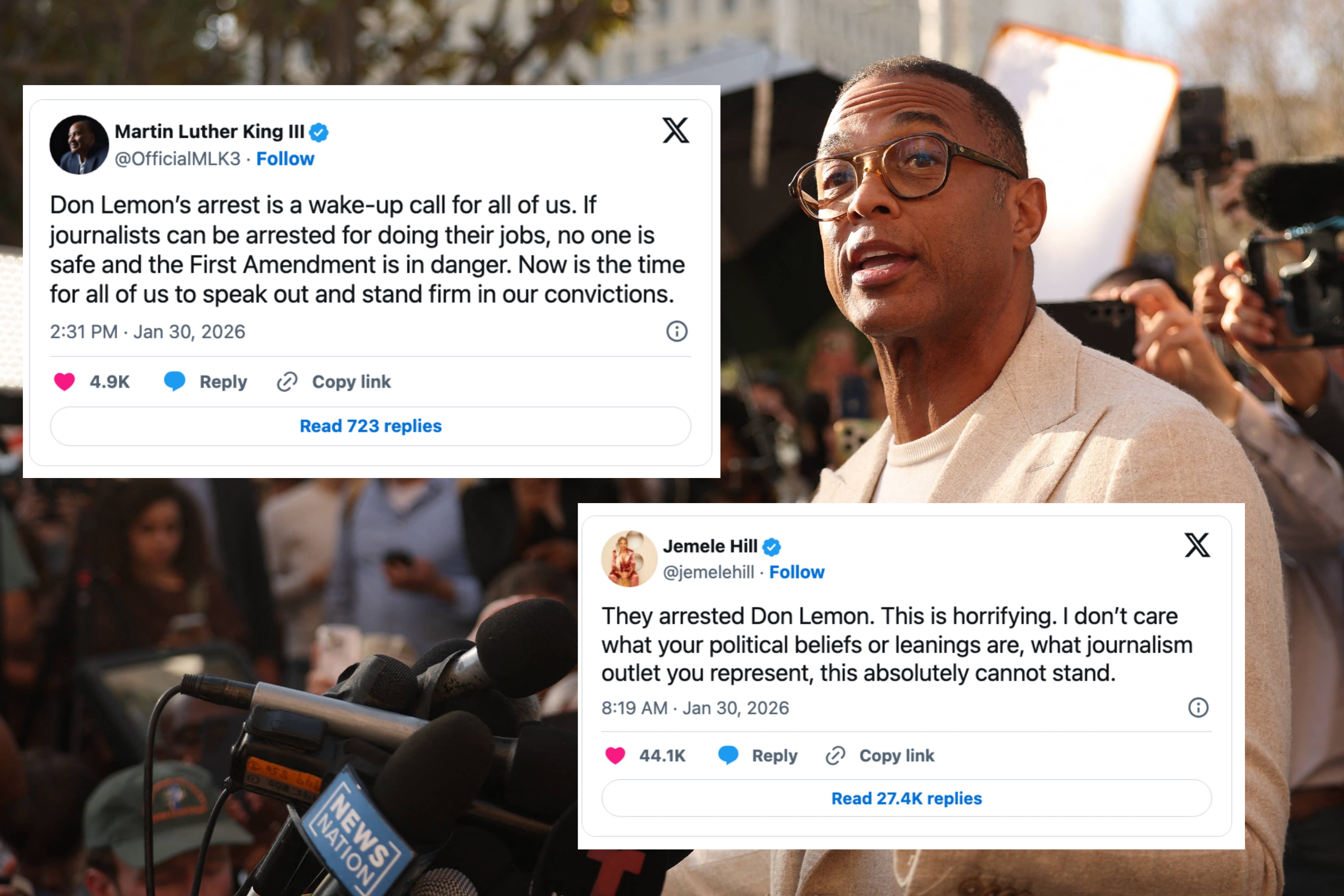This screenshot has height=896, width=1344.
Task: Open the 8:19 AM · Jan 30, 2026 timestamp
Action: click(x=695, y=708)
